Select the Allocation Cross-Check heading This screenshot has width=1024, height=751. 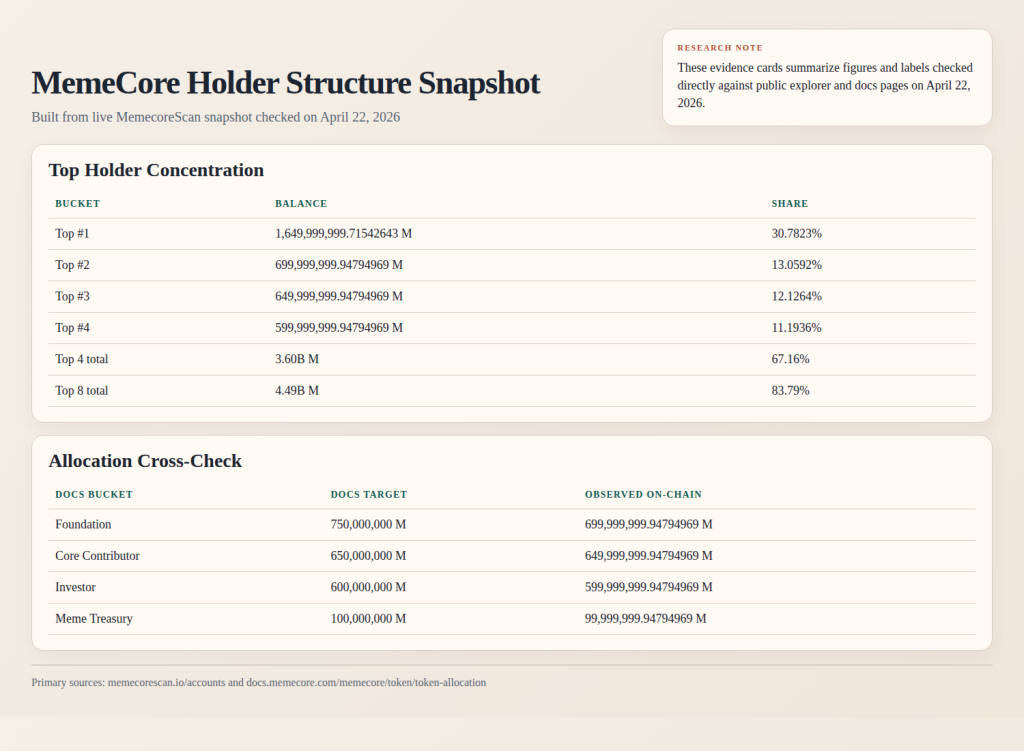[146, 461]
